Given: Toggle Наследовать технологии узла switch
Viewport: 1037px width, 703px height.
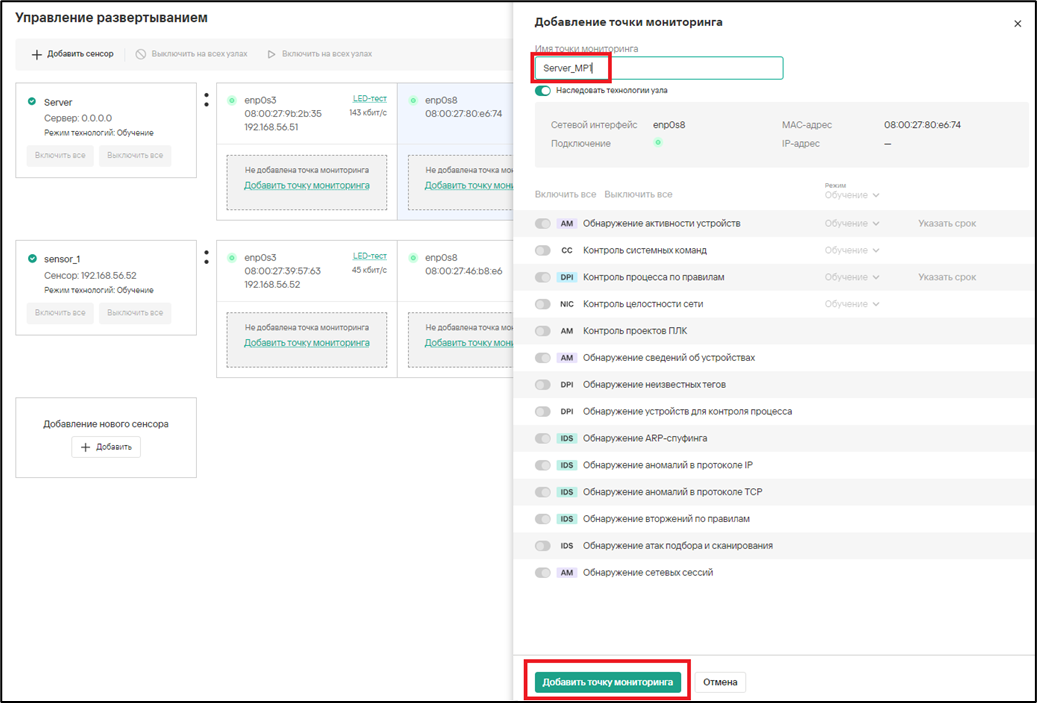Looking at the screenshot, I should [542, 91].
